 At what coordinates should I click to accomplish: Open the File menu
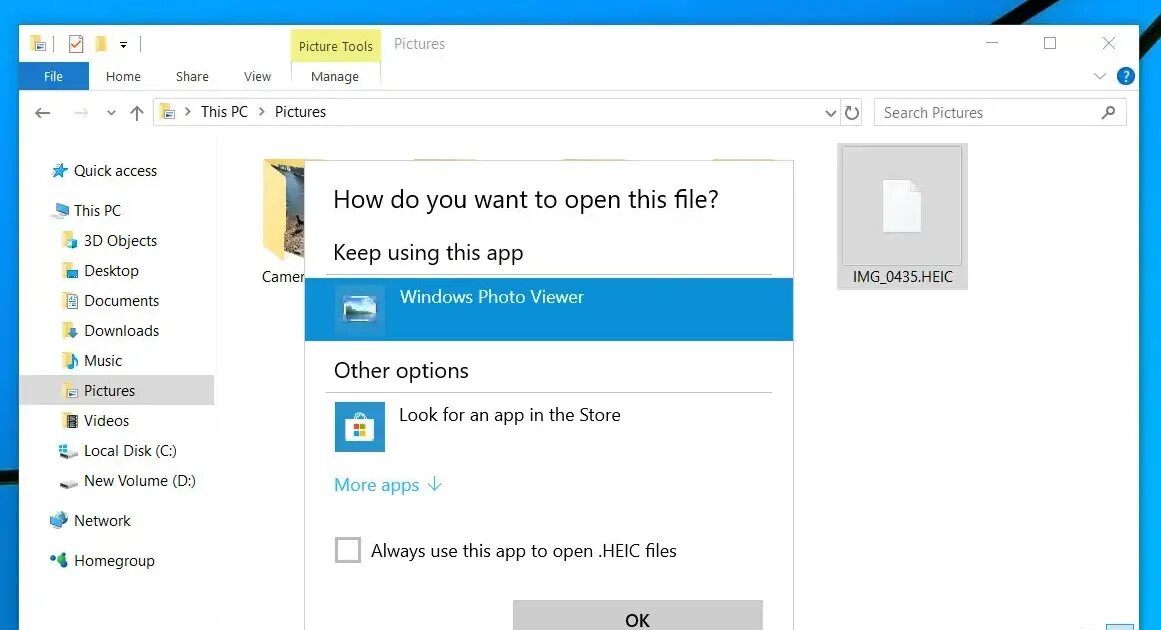point(54,76)
